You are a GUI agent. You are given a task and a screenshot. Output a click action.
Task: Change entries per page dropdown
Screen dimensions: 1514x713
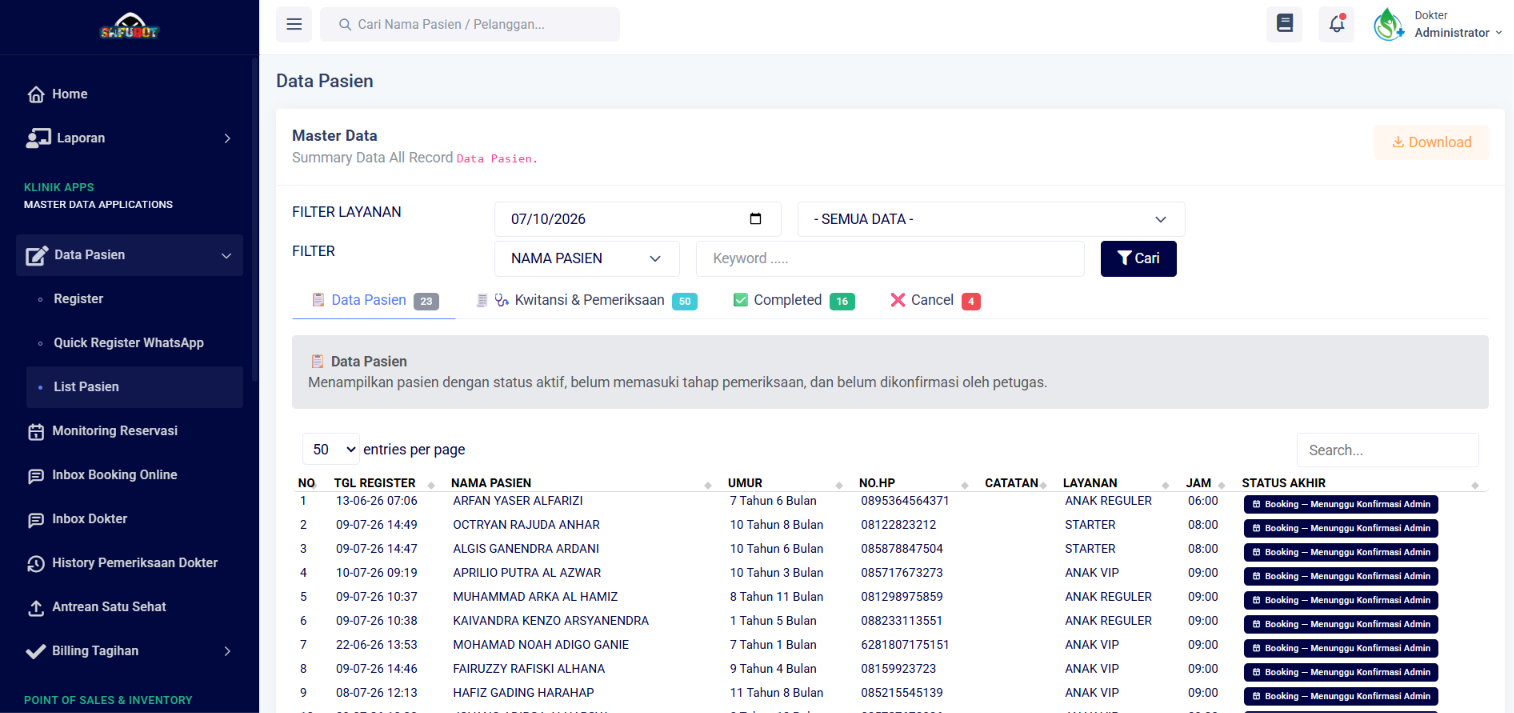pyautogui.click(x=331, y=449)
